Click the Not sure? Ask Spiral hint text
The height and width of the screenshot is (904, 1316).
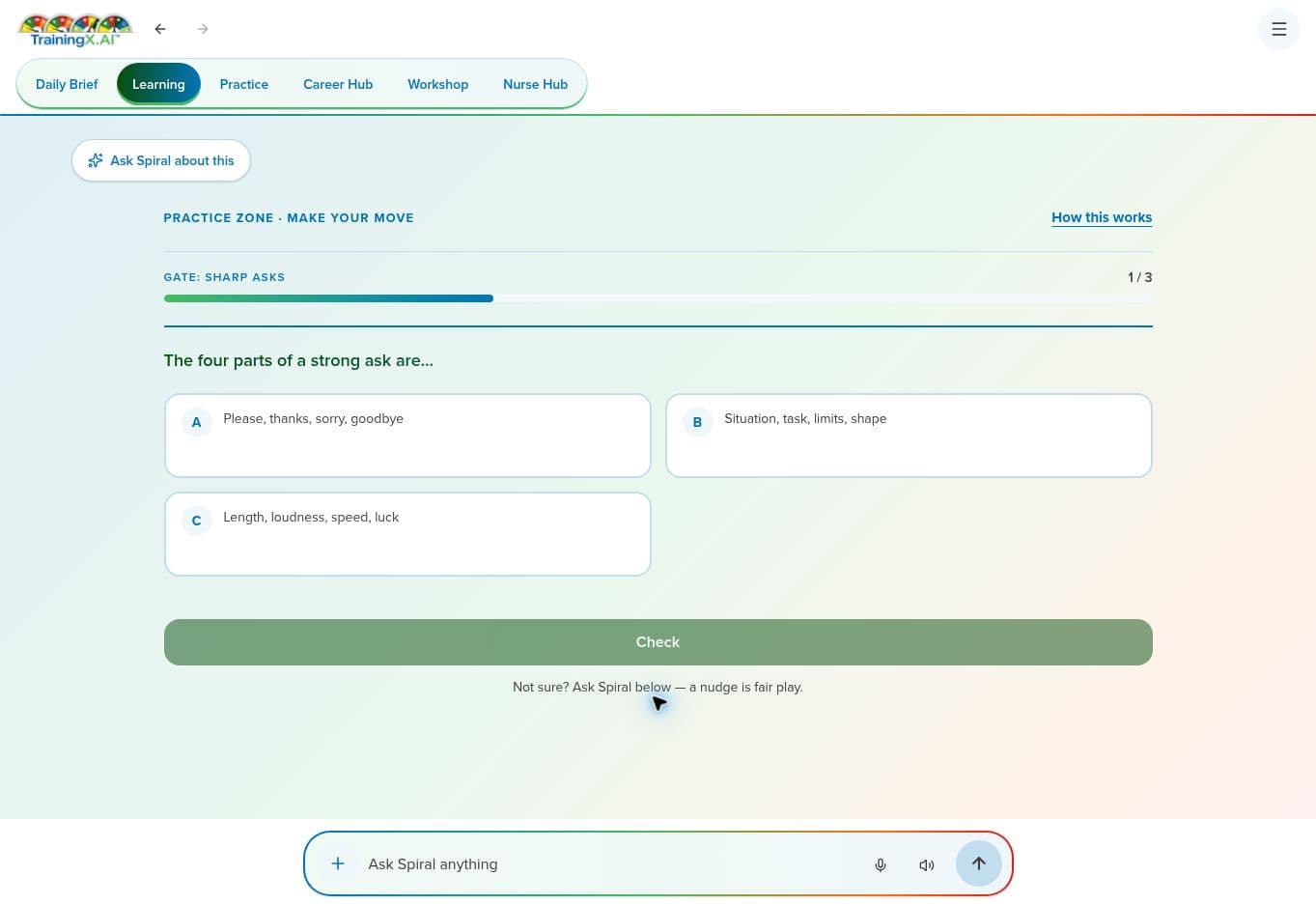pyautogui.click(x=658, y=687)
